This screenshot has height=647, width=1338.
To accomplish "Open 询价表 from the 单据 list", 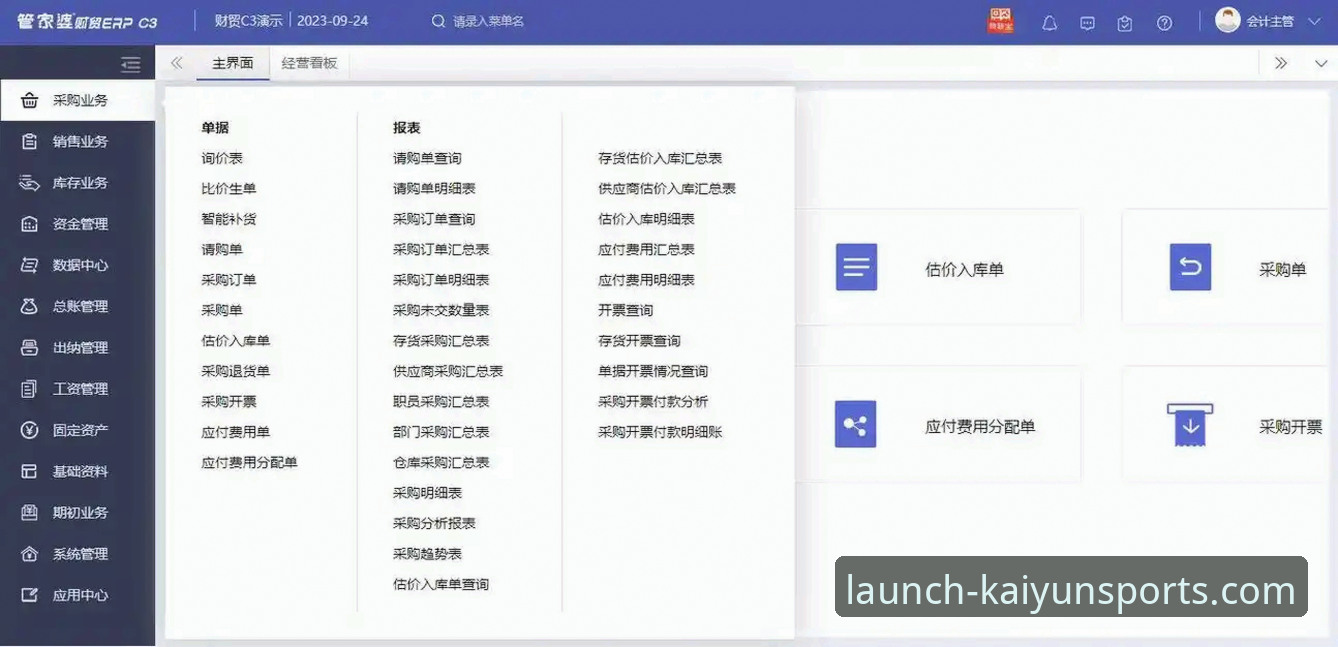I will point(222,157).
